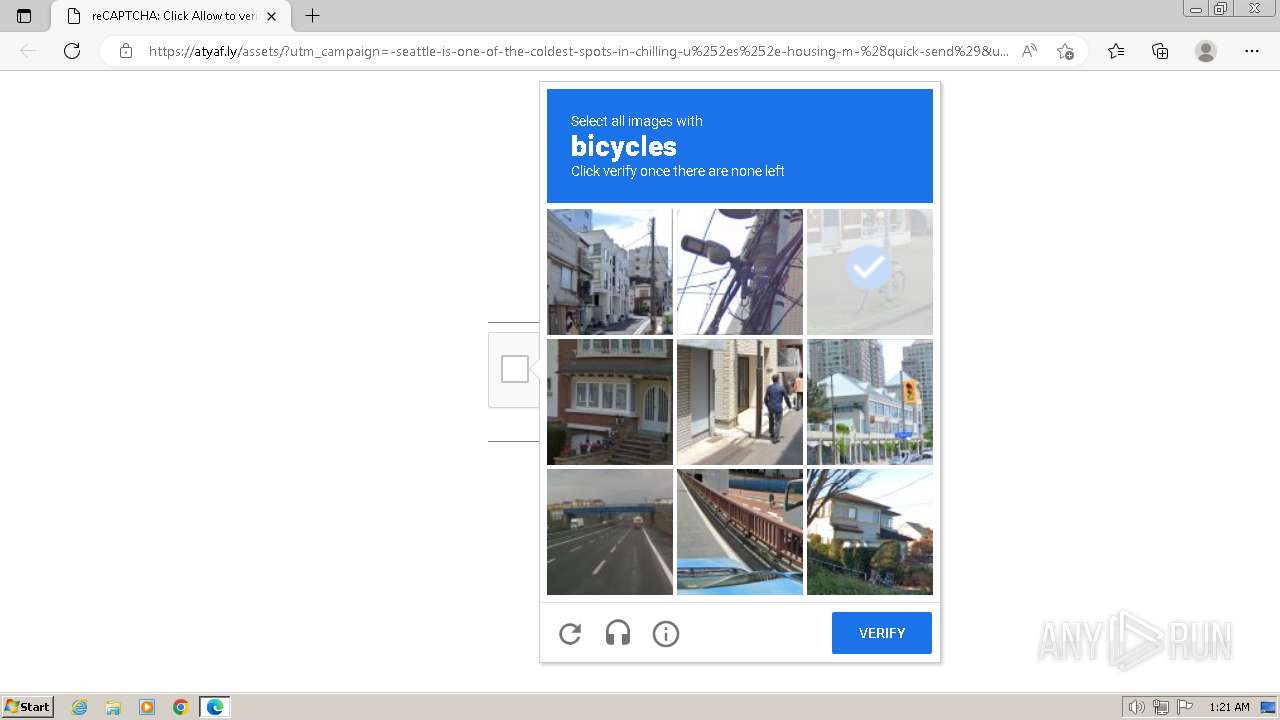Open a new tab
This screenshot has width=1280, height=720.
pos(312,16)
